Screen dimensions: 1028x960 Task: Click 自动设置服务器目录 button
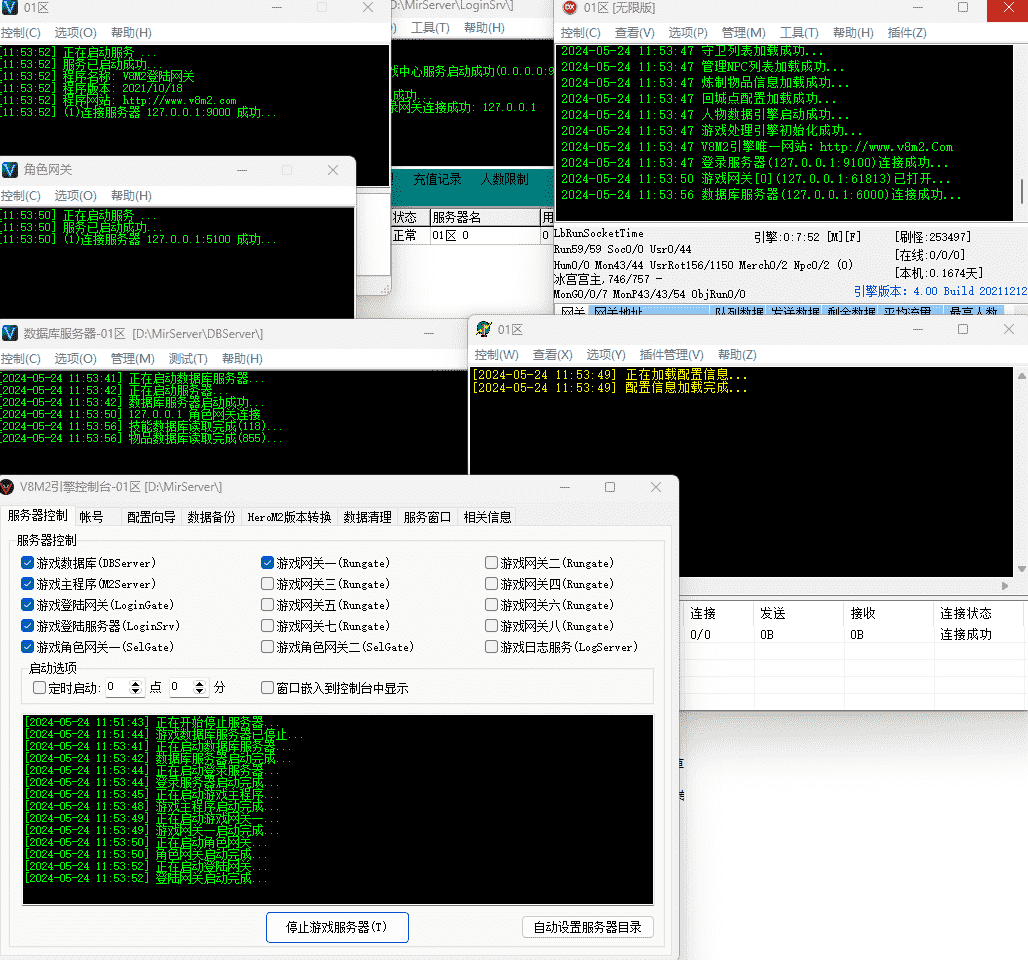point(587,927)
